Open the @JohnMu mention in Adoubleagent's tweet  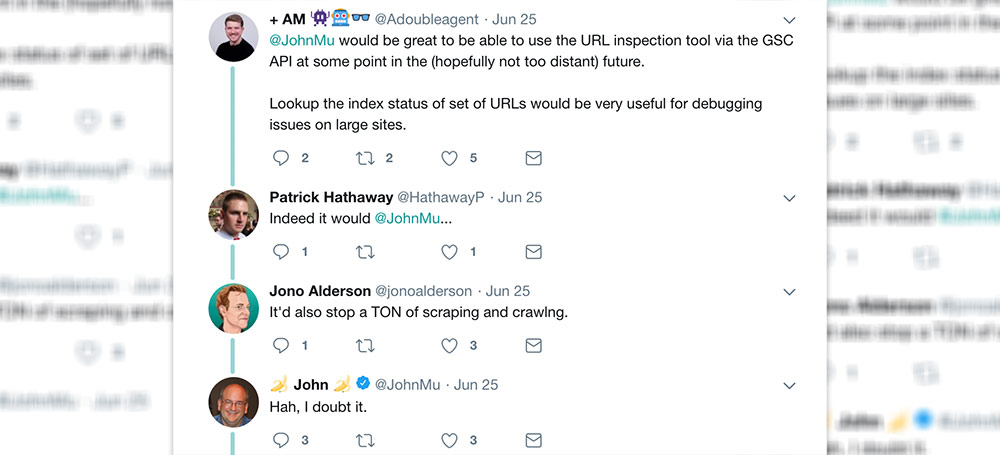click(302, 41)
